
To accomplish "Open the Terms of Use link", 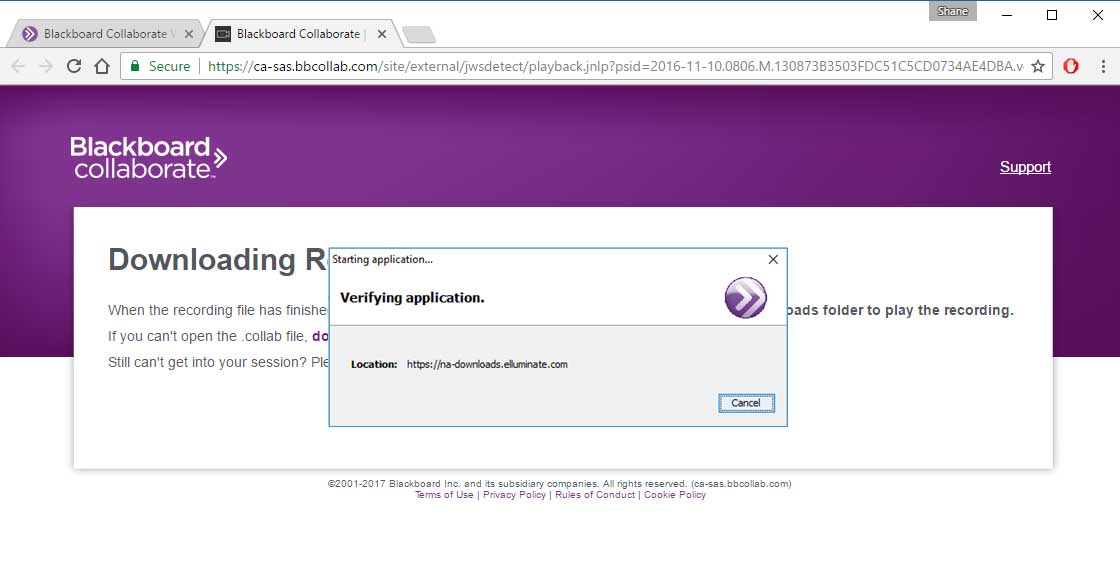I will click(x=444, y=495).
